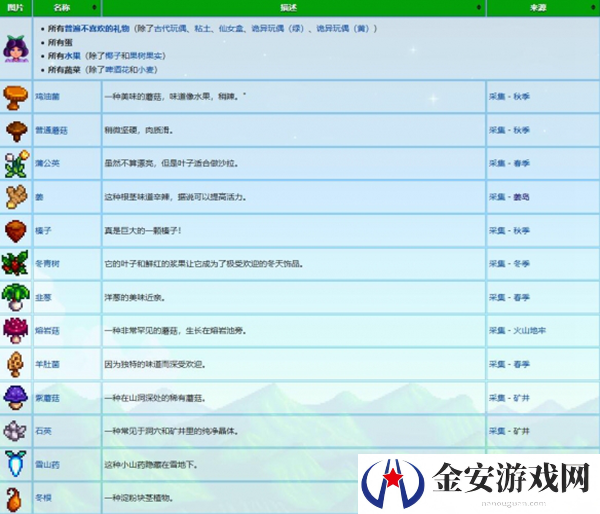
Task: Click 采集 - 秋季 source in 鸡油菌 row
Action: point(509,96)
